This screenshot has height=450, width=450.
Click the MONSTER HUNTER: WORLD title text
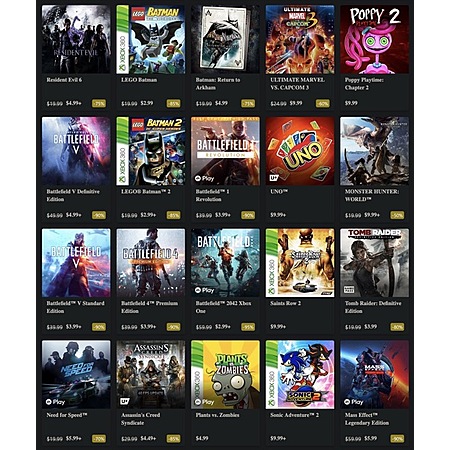[372, 195]
